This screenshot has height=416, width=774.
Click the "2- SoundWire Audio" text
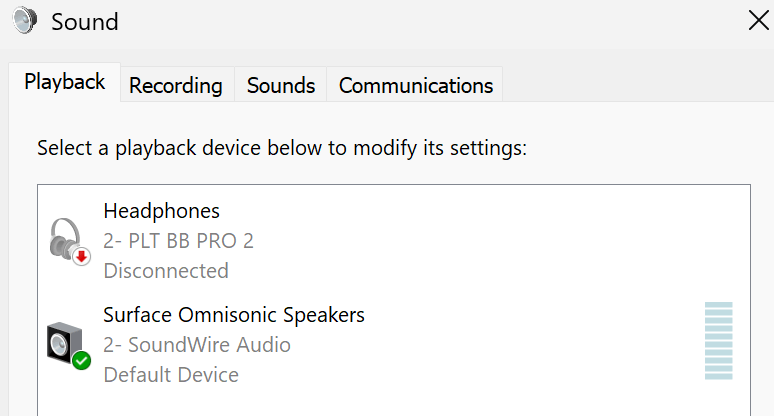point(197,345)
